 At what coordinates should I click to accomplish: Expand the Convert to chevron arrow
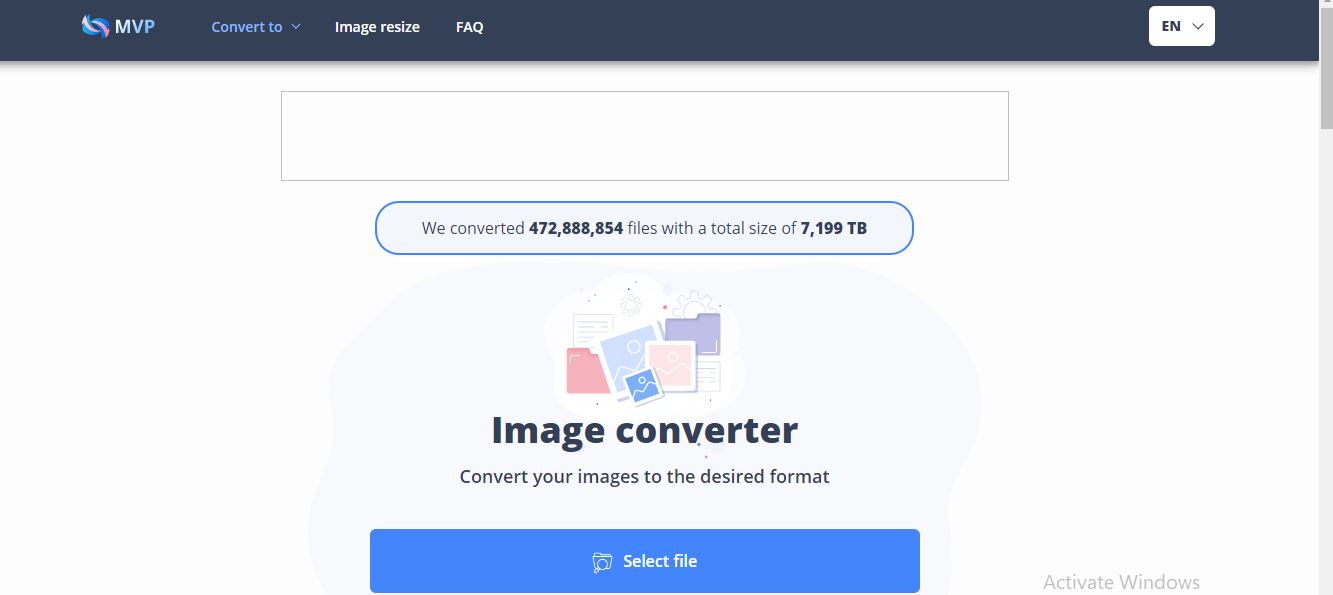296,27
